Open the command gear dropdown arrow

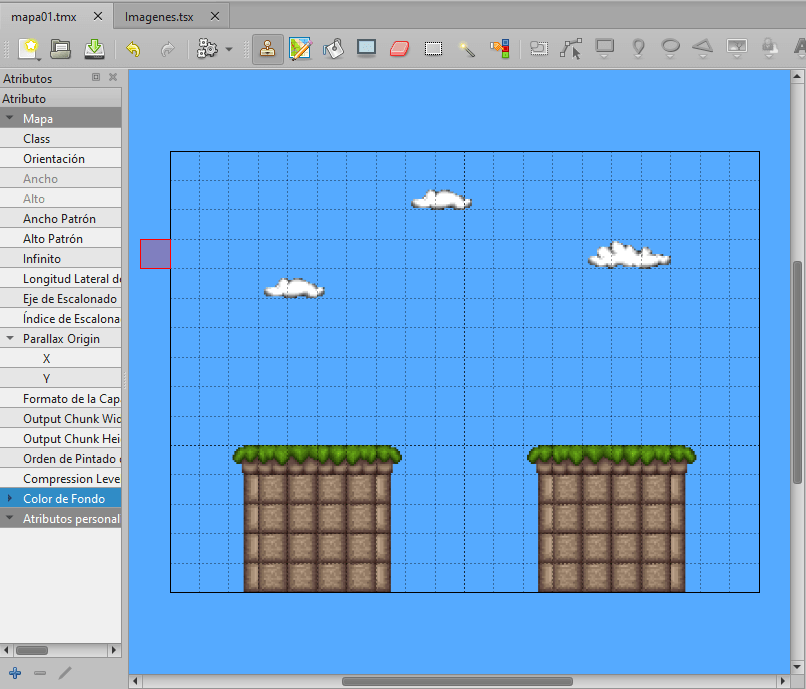click(229, 49)
